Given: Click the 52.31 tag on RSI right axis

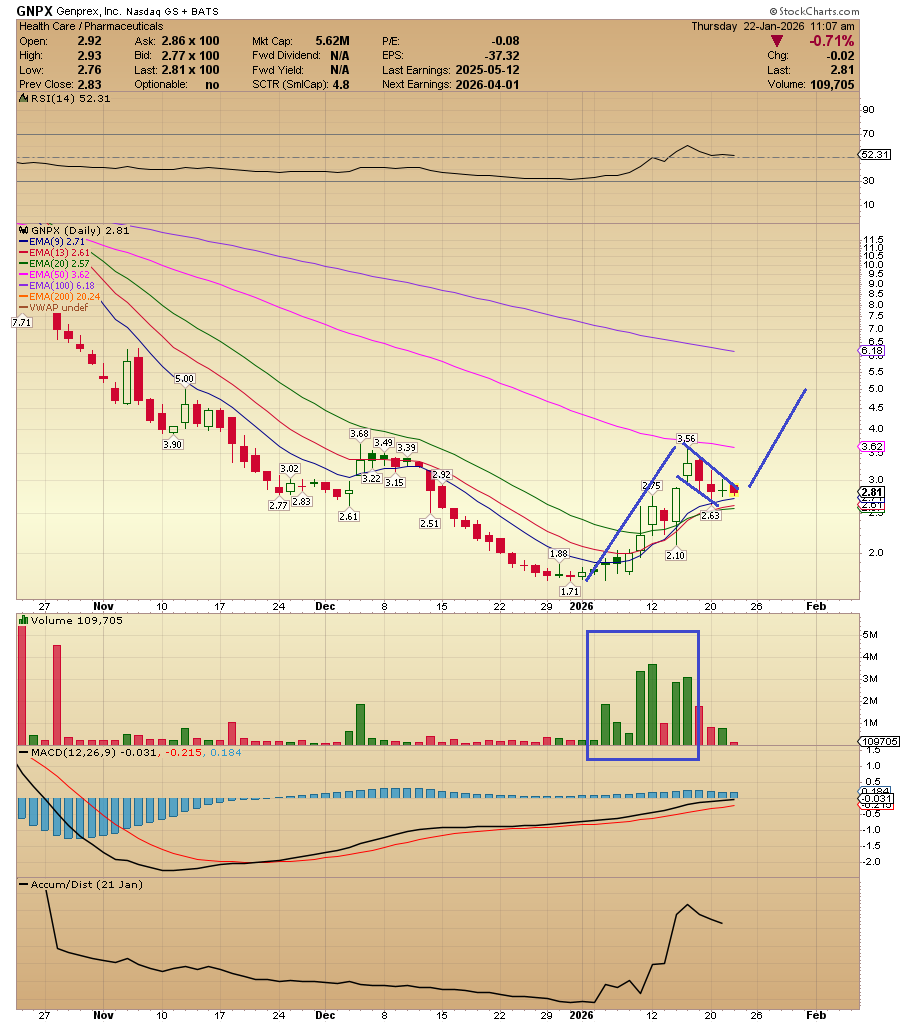Looking at the screenshot, I should (875, 155).
